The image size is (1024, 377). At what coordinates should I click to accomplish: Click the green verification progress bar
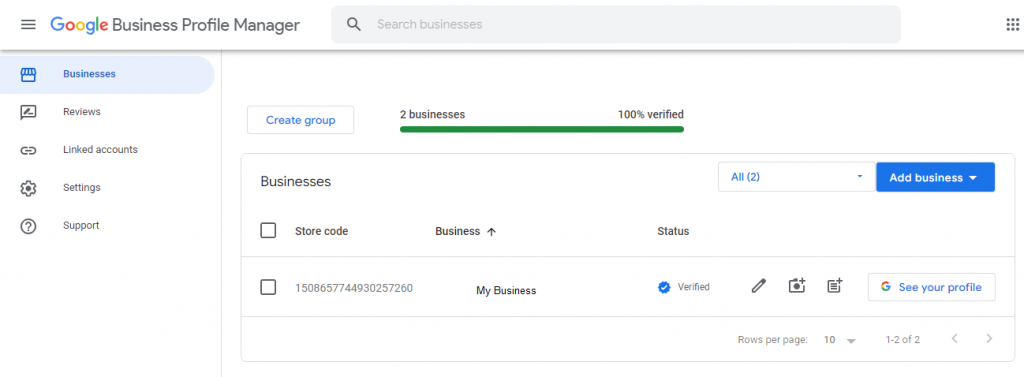(x=542, y=129)
